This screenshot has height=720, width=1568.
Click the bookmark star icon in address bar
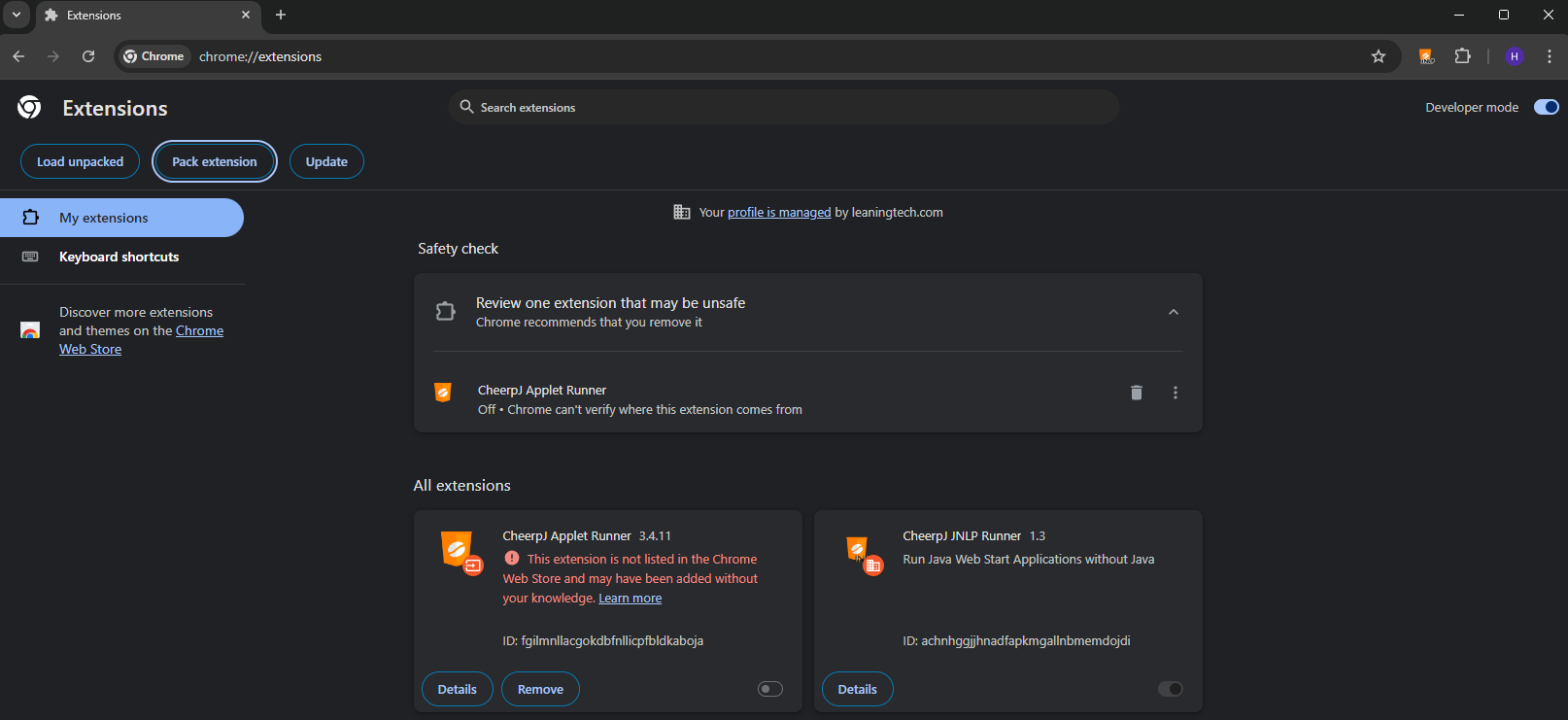pos(1378,56)
